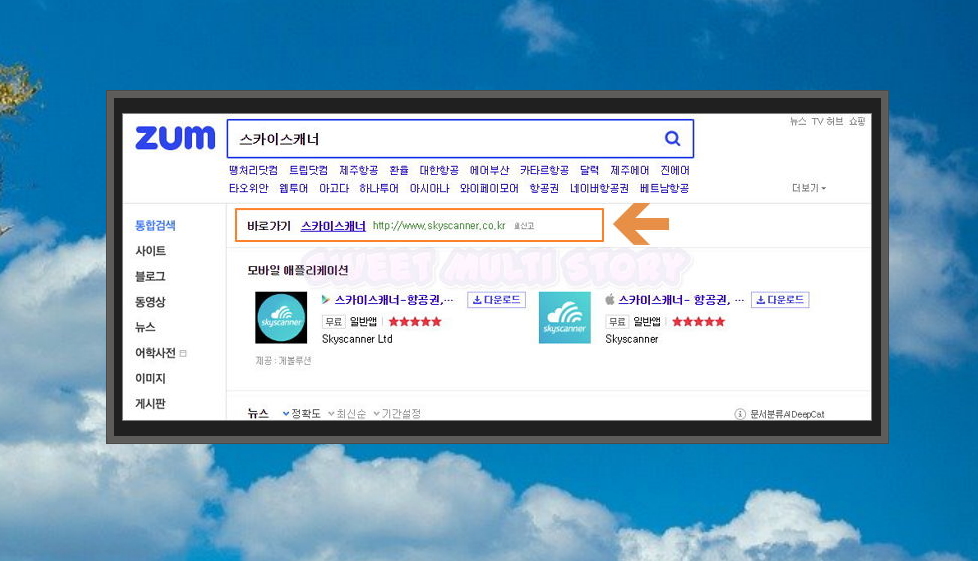Open the Apple 스카이스캐너- 항공권 app title
978x561 pixels.
tap(681, 300)
